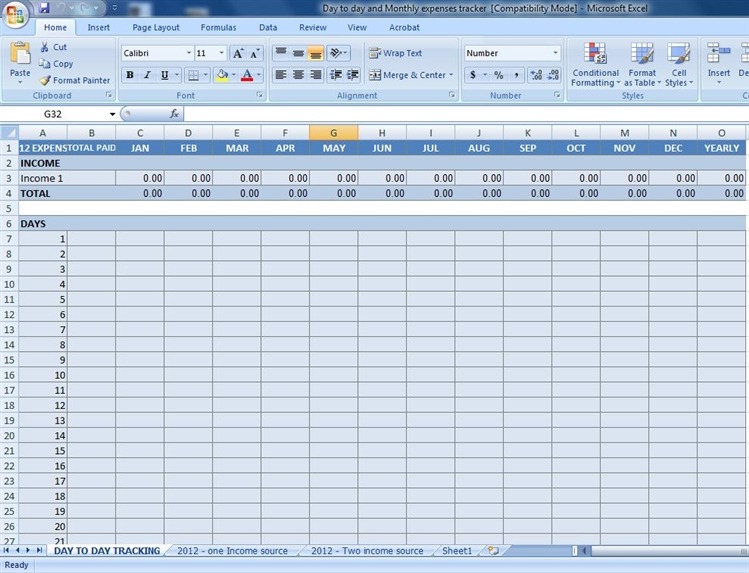Select all cells with corner button
This screenshot has height=573, width=749.
point(9,133)
